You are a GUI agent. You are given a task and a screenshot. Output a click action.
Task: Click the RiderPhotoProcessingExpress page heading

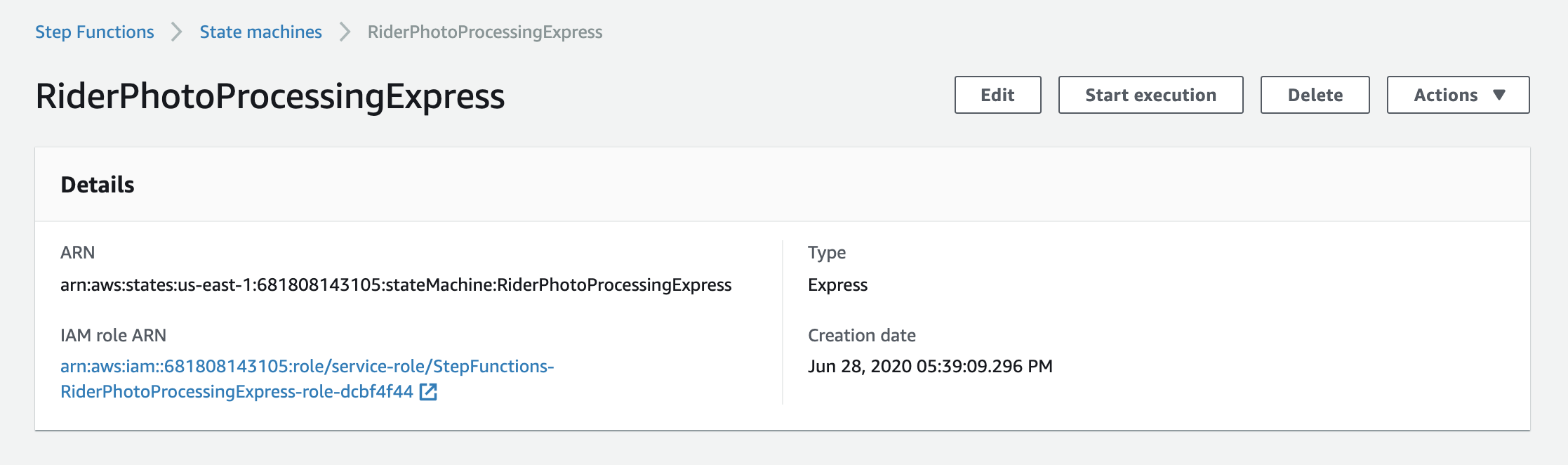click(x=270, y=96)
